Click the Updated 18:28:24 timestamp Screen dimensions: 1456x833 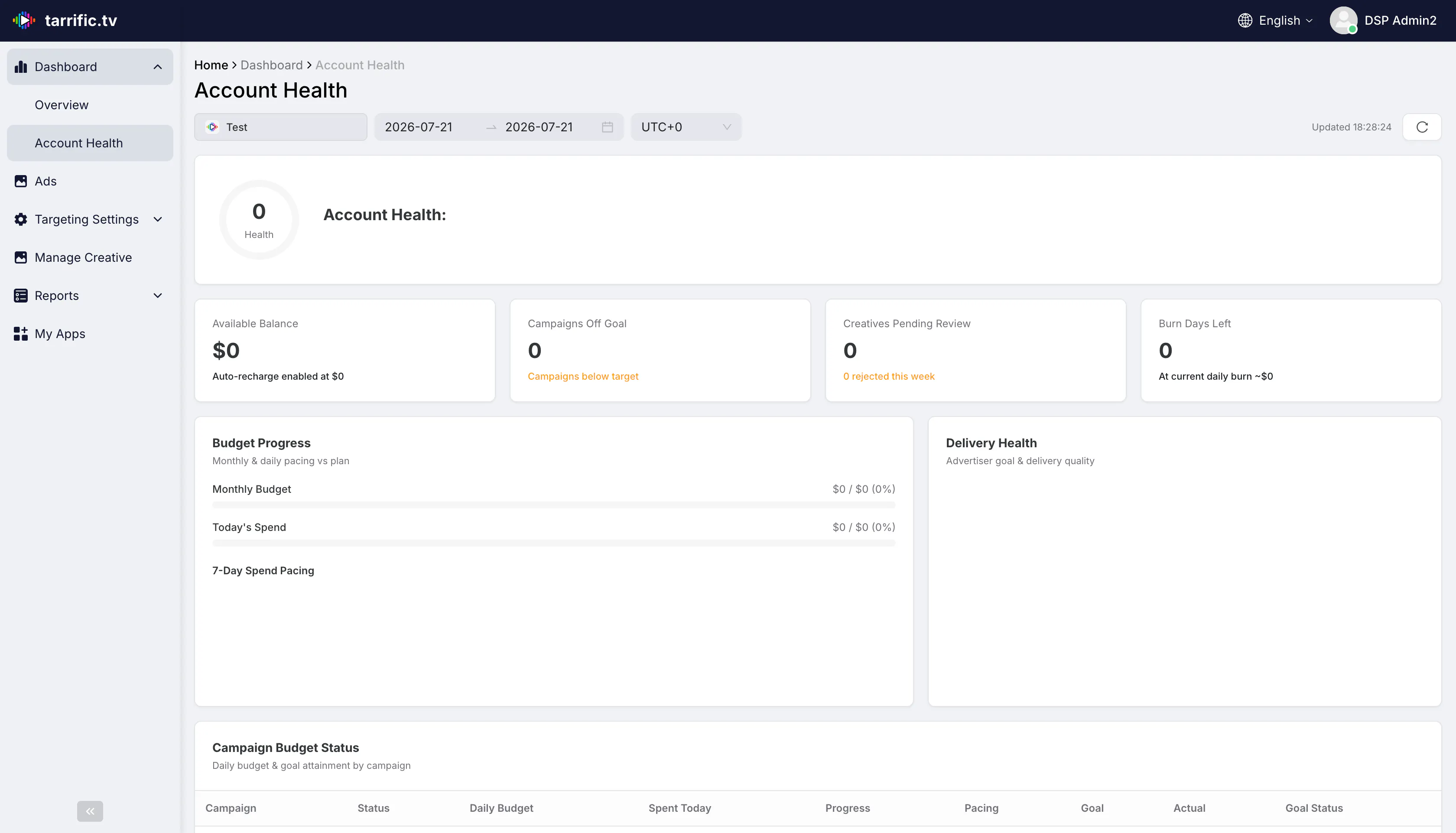[x=1351, y=127]
